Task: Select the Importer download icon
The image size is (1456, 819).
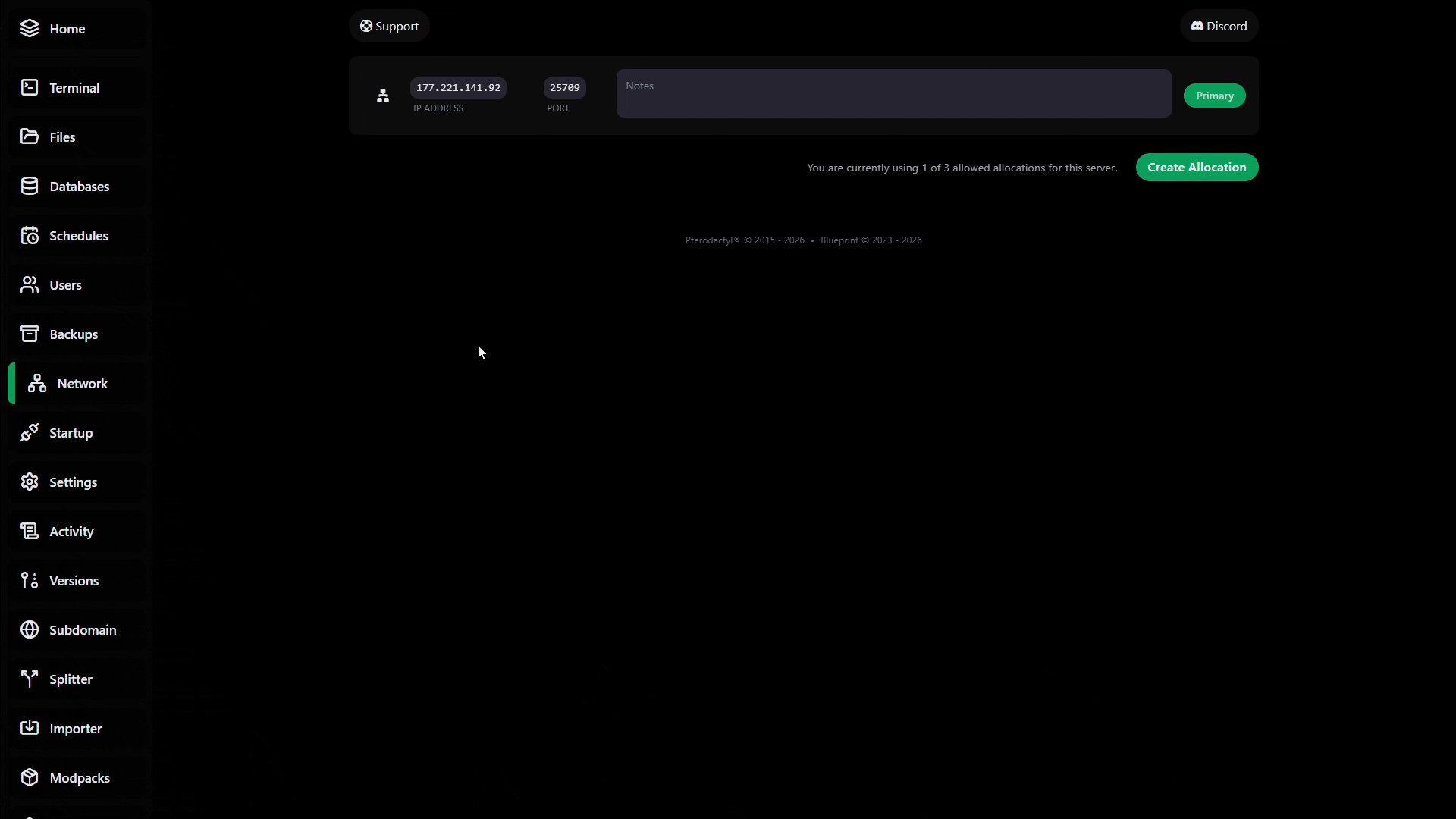Action: tap(30, 729)
